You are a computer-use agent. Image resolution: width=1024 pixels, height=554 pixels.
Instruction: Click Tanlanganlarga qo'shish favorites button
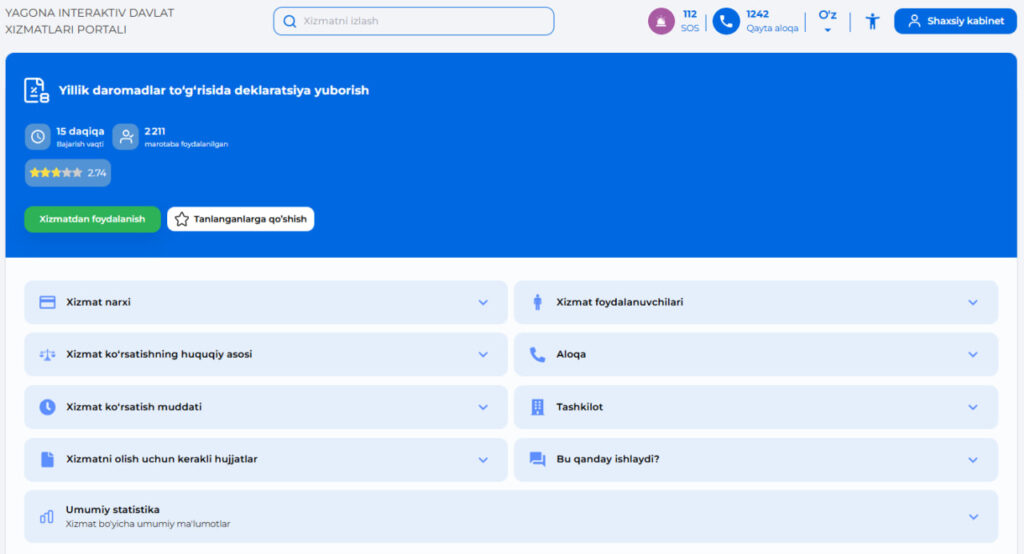coord(240,219)
